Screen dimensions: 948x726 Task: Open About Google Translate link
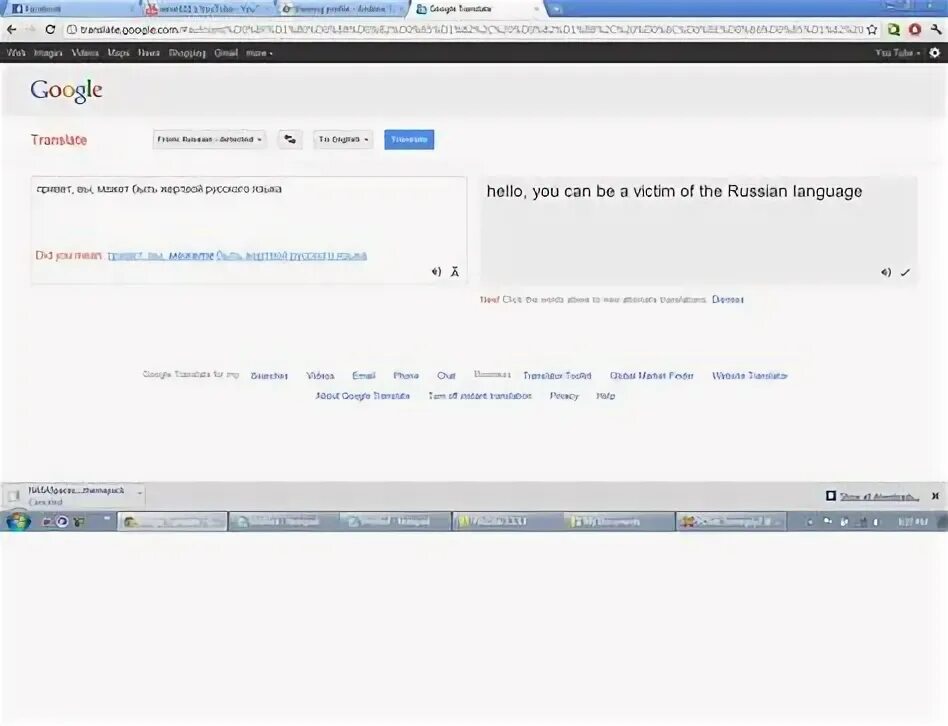363,396
